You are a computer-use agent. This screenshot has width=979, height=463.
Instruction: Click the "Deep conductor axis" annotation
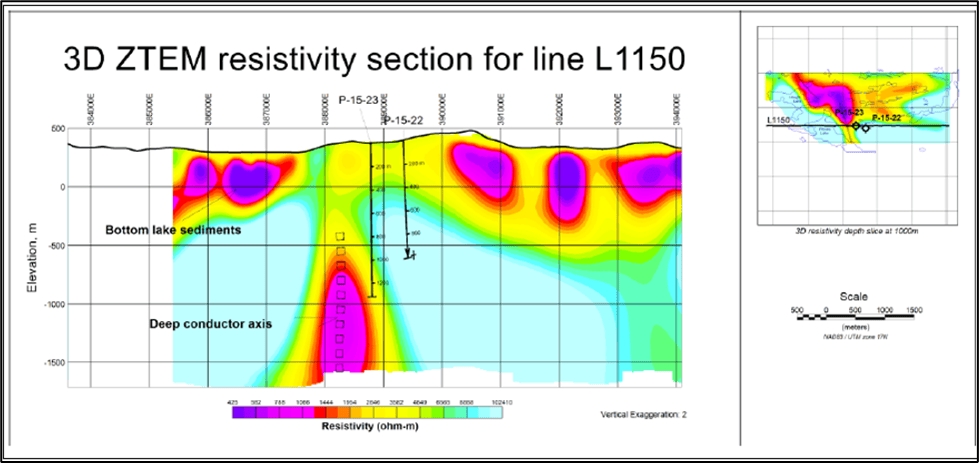pos(210,324)
